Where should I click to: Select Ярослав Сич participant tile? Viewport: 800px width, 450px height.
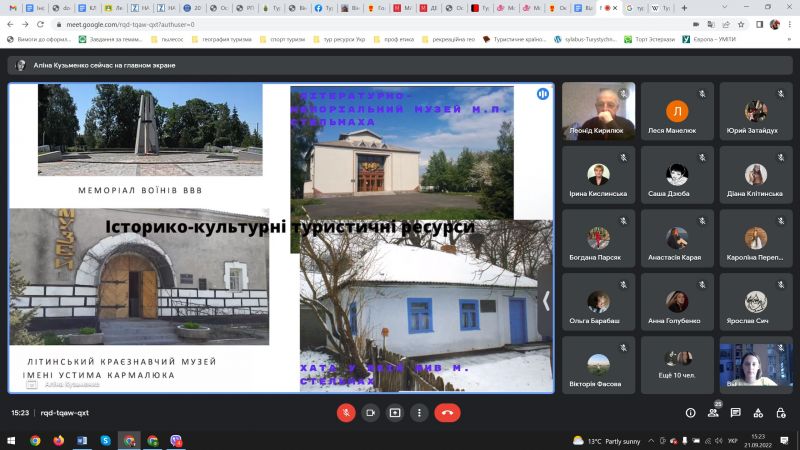(x=756, y=302)
